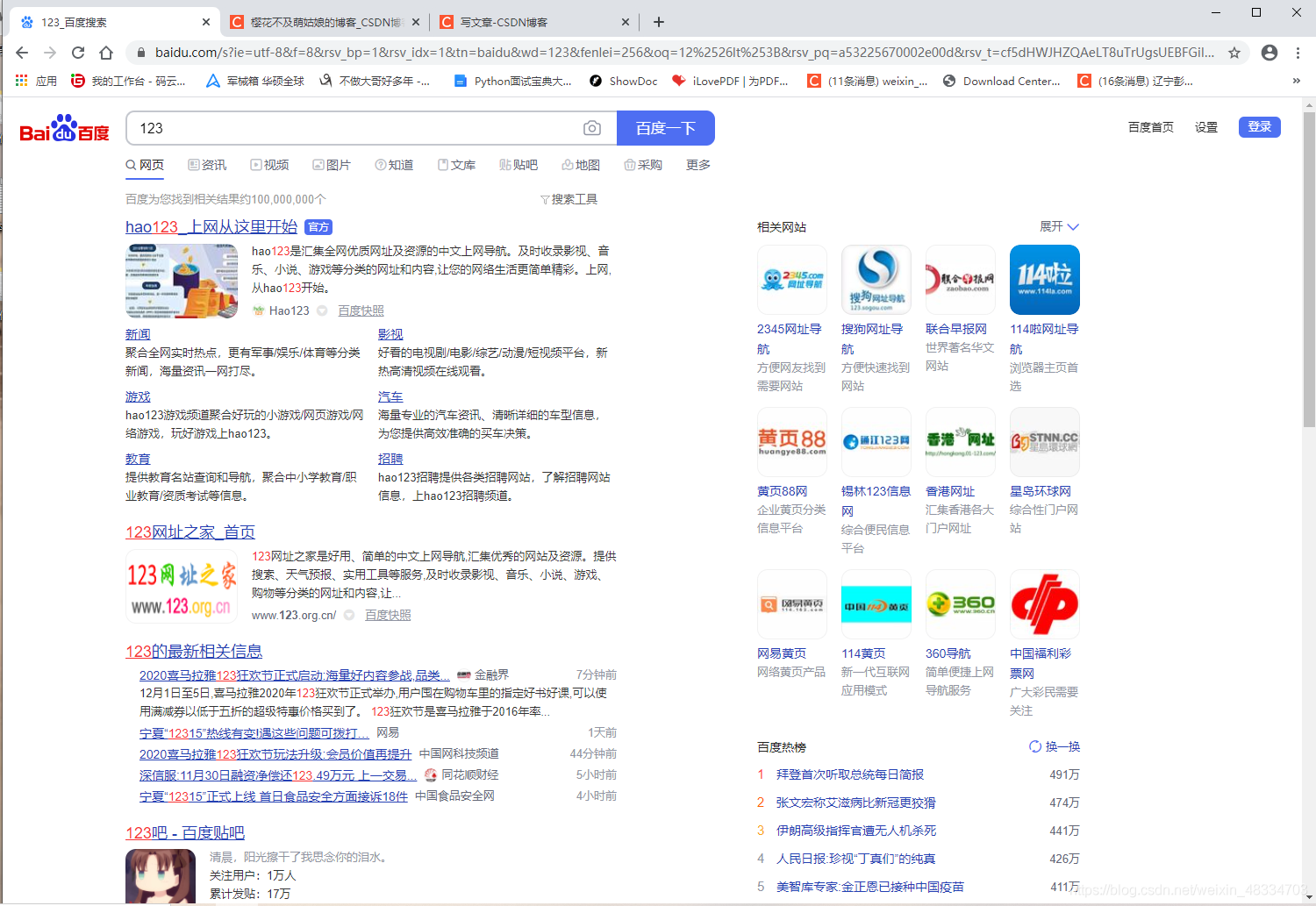
Task: Open the 123网址之家 result thumbnail
Action: [x=182, y=586]
